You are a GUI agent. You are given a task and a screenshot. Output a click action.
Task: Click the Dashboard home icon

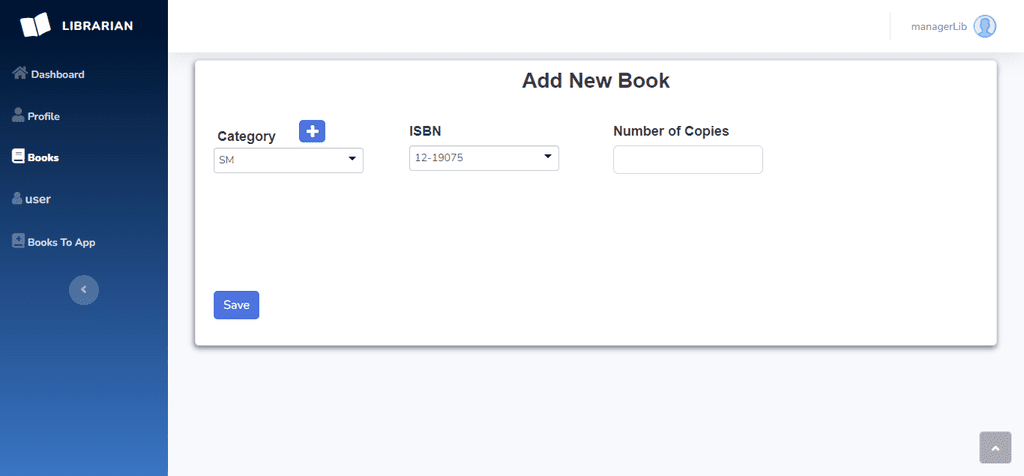[x=20, y=72]
